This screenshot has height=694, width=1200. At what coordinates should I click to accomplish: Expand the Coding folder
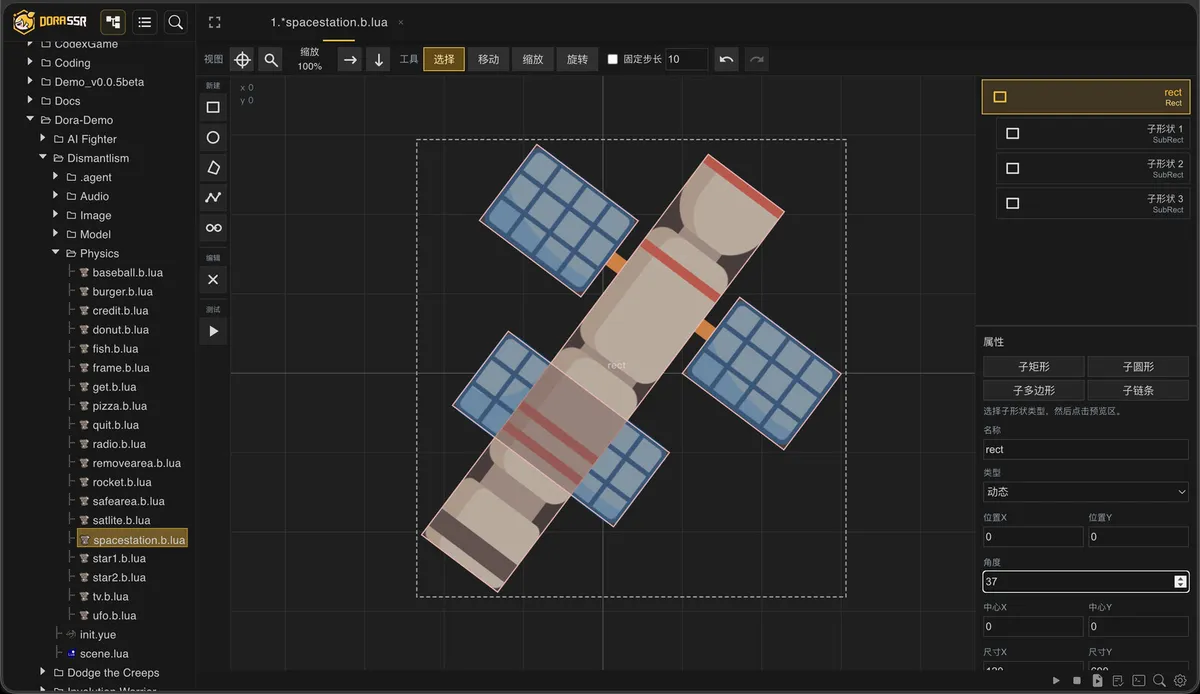[x=30, y=63]
